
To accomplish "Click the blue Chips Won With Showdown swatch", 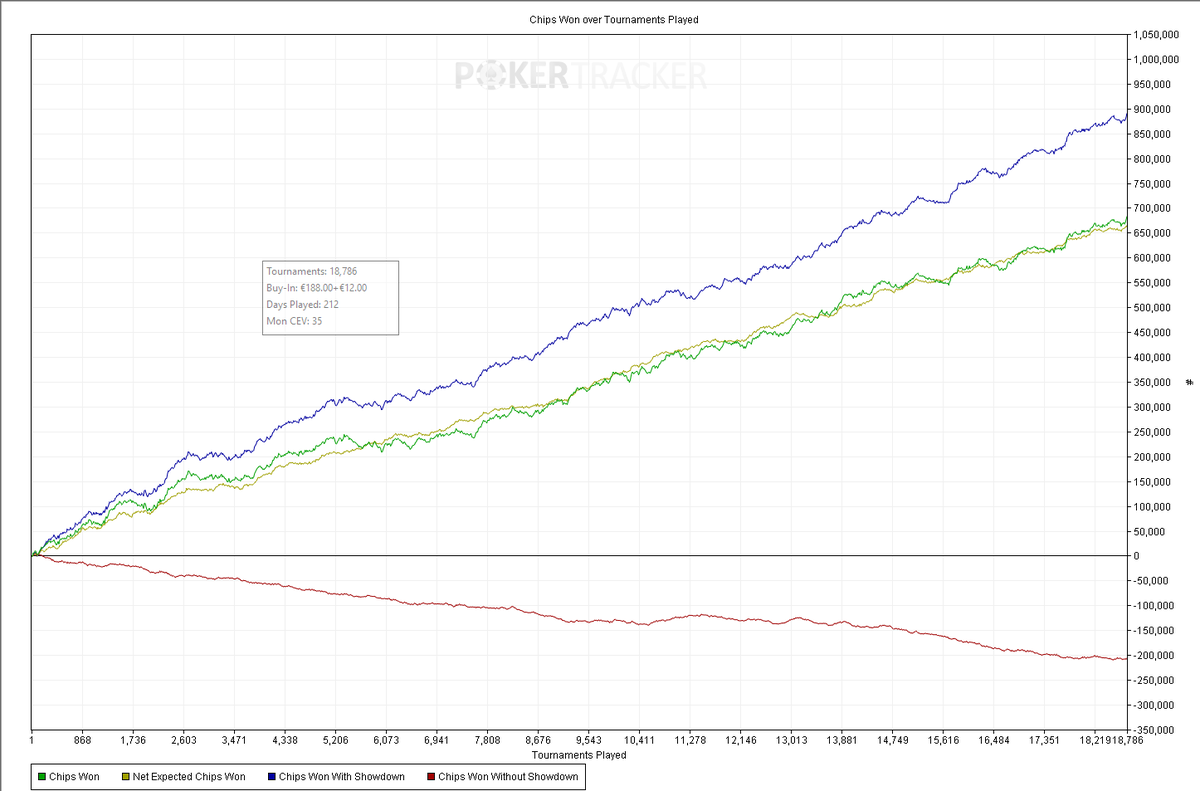I will (270, 776).
